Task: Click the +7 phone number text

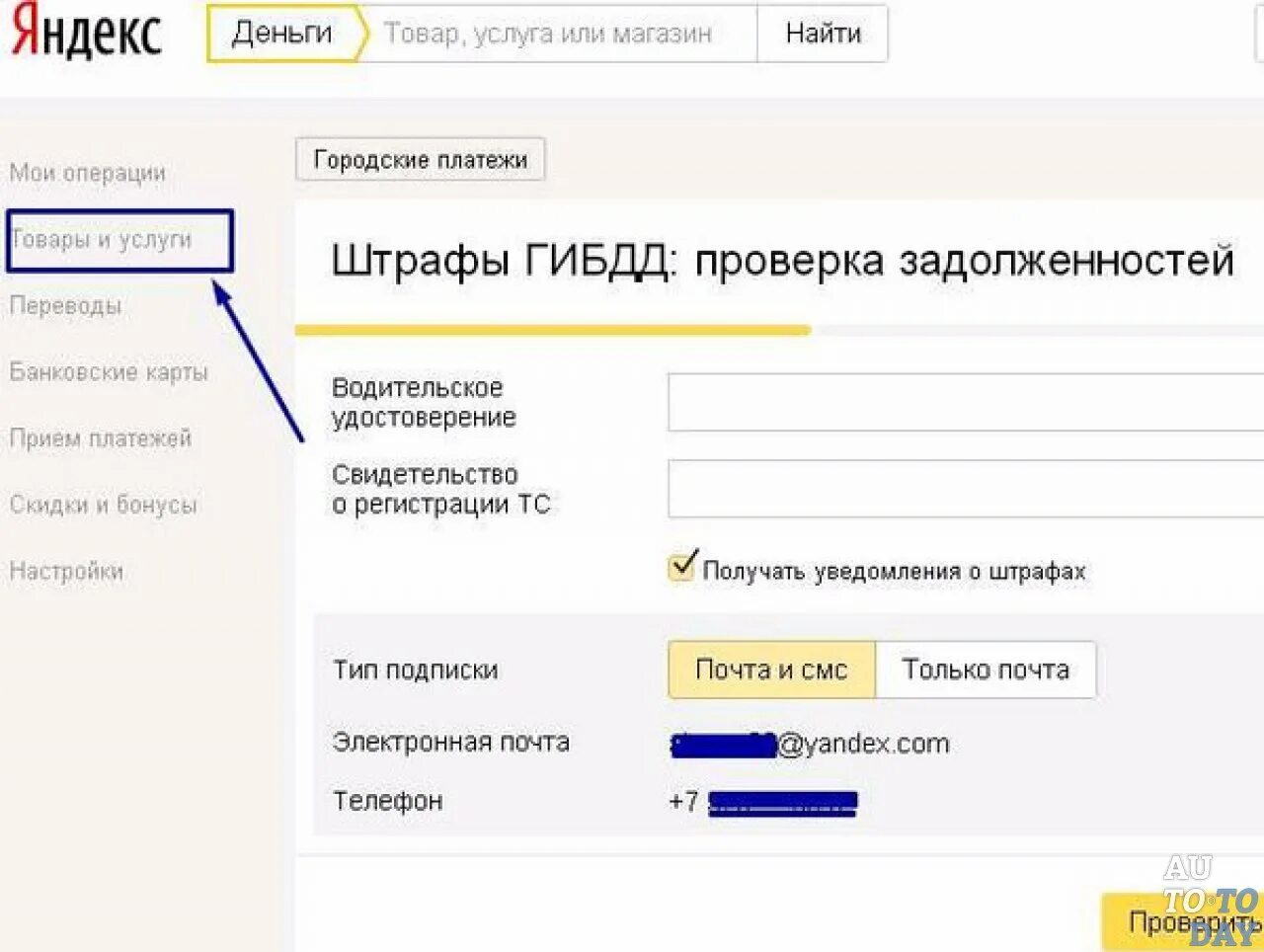Action: point(763,801)
